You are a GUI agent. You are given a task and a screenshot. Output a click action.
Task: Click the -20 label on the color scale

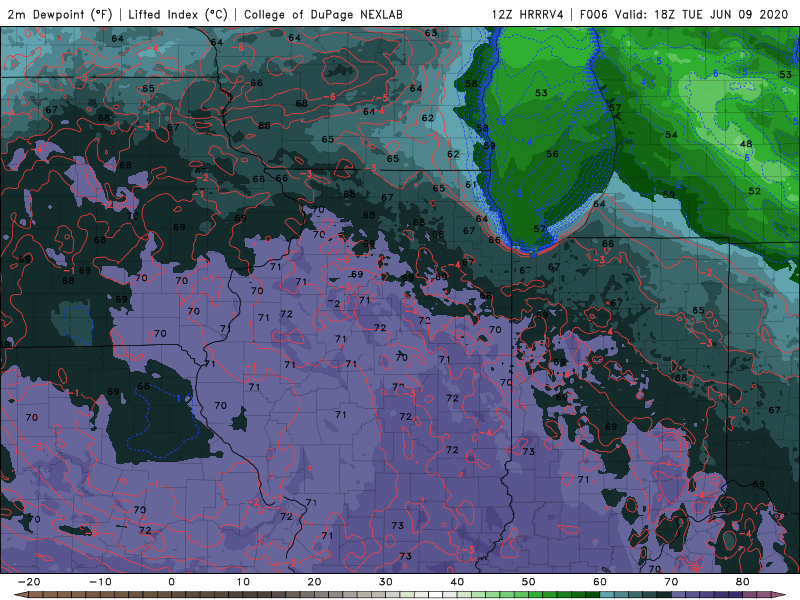[28, 582]
